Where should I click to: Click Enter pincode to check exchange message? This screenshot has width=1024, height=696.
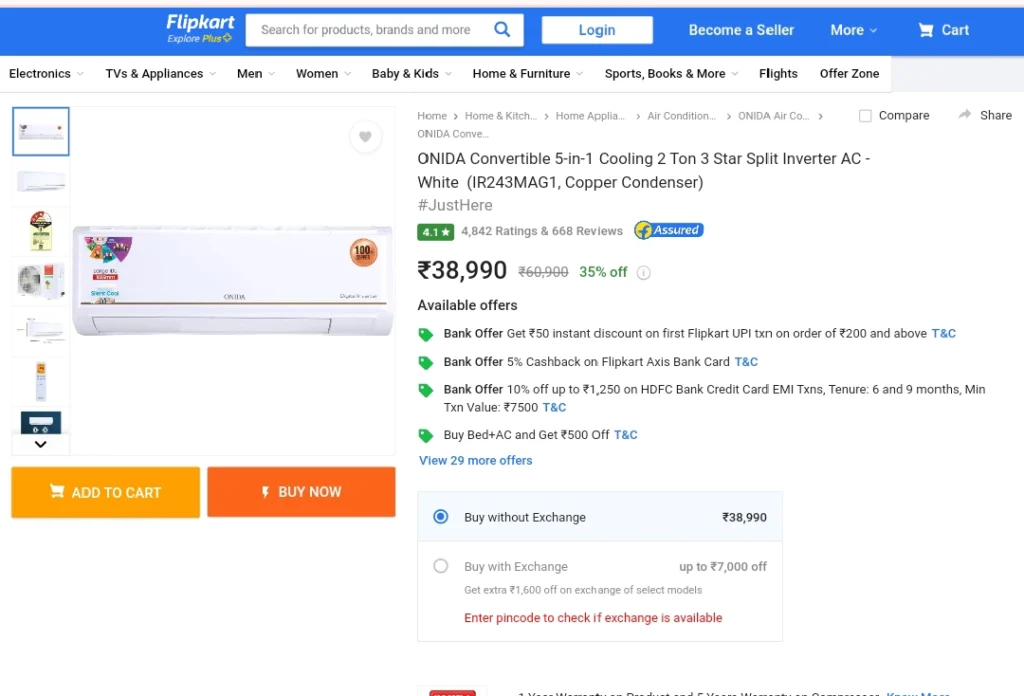(593, 618)
